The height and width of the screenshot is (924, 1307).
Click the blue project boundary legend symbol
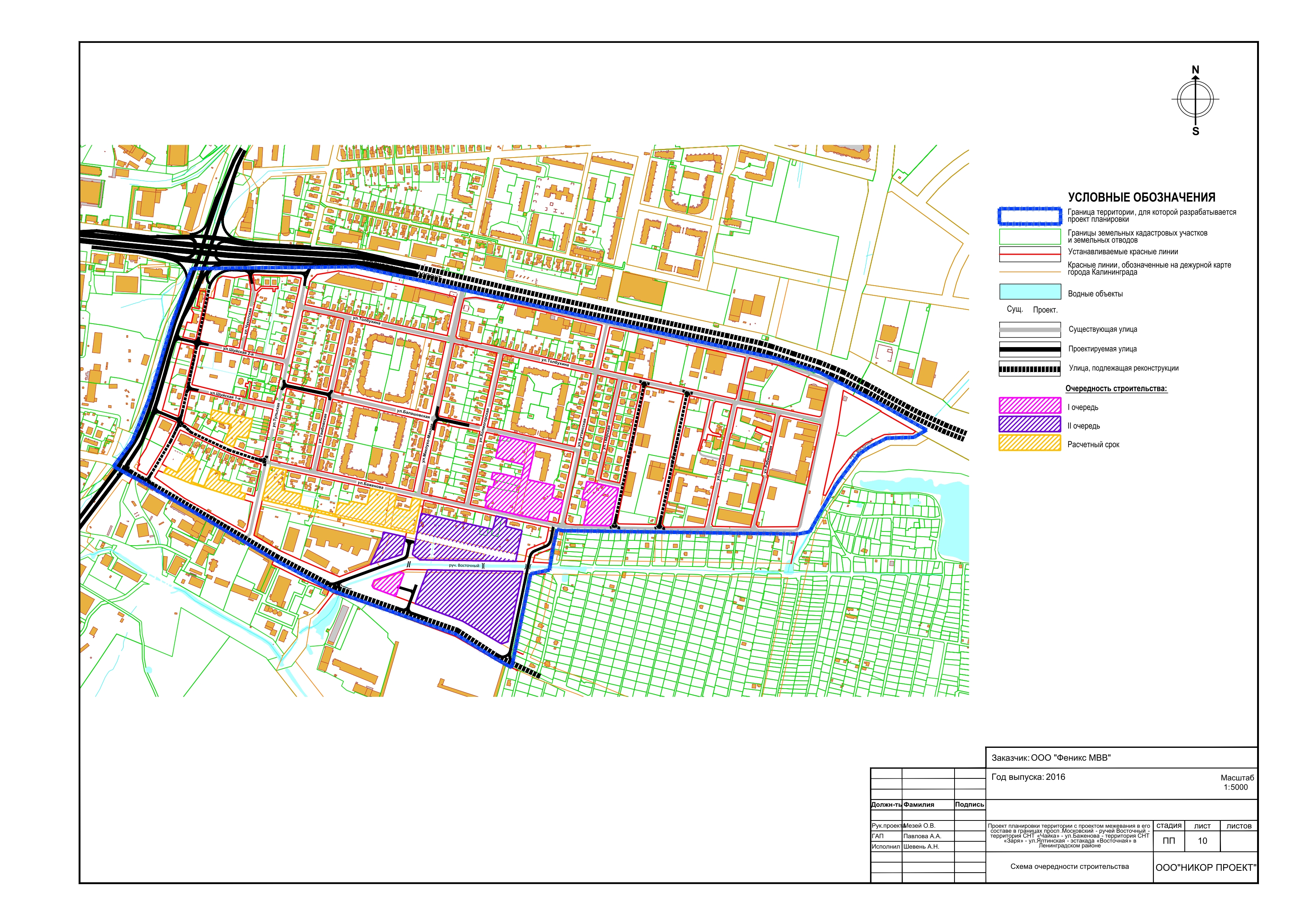coord(1030,216)
